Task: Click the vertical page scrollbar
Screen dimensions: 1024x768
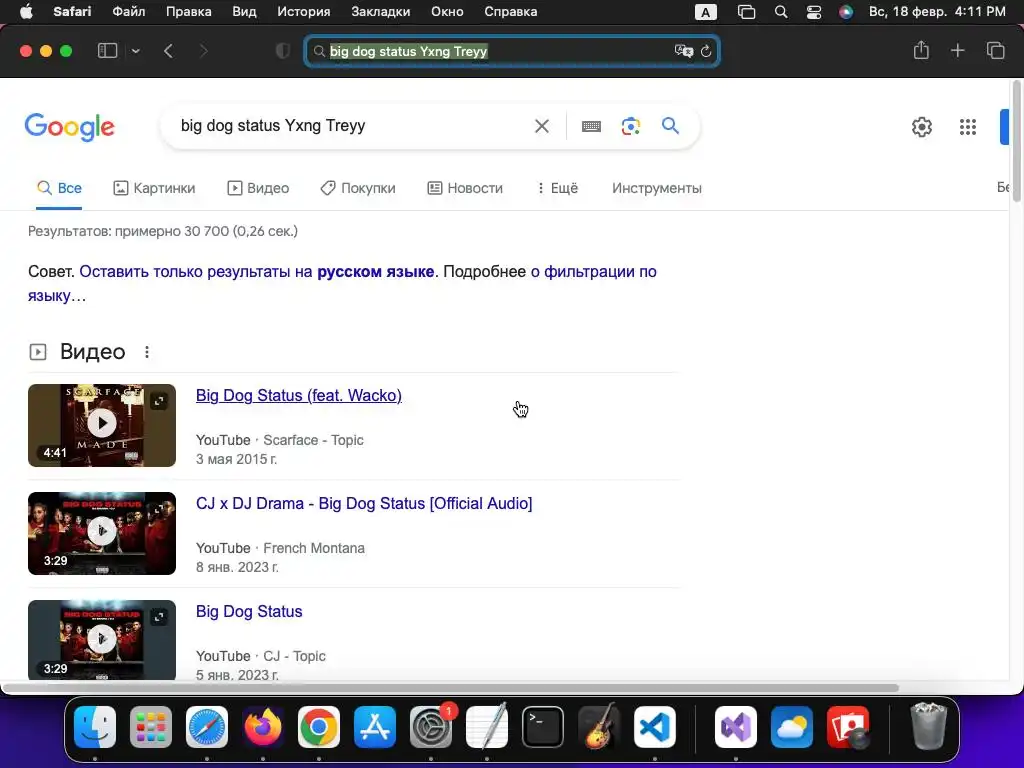Action: 1016,141
